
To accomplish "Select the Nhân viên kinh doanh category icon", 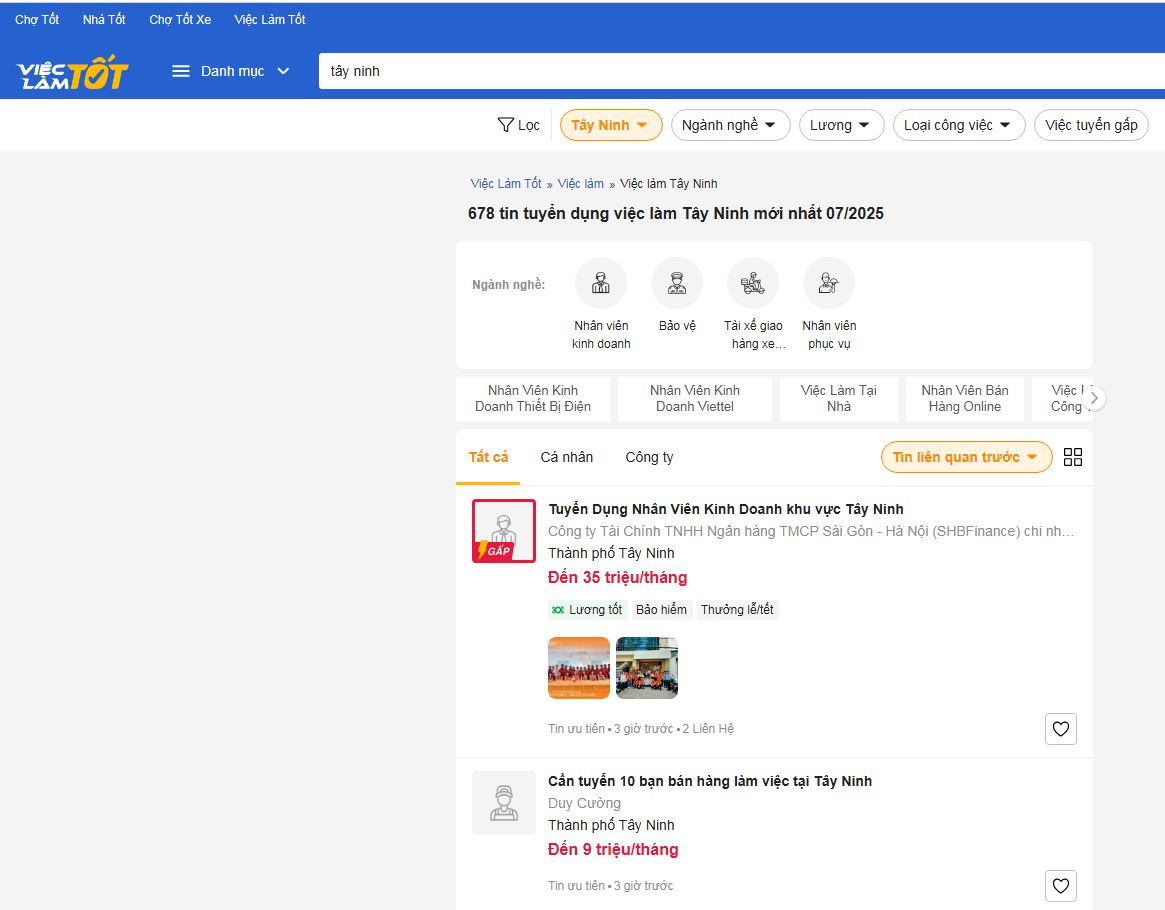I will [x=600, y=283].
